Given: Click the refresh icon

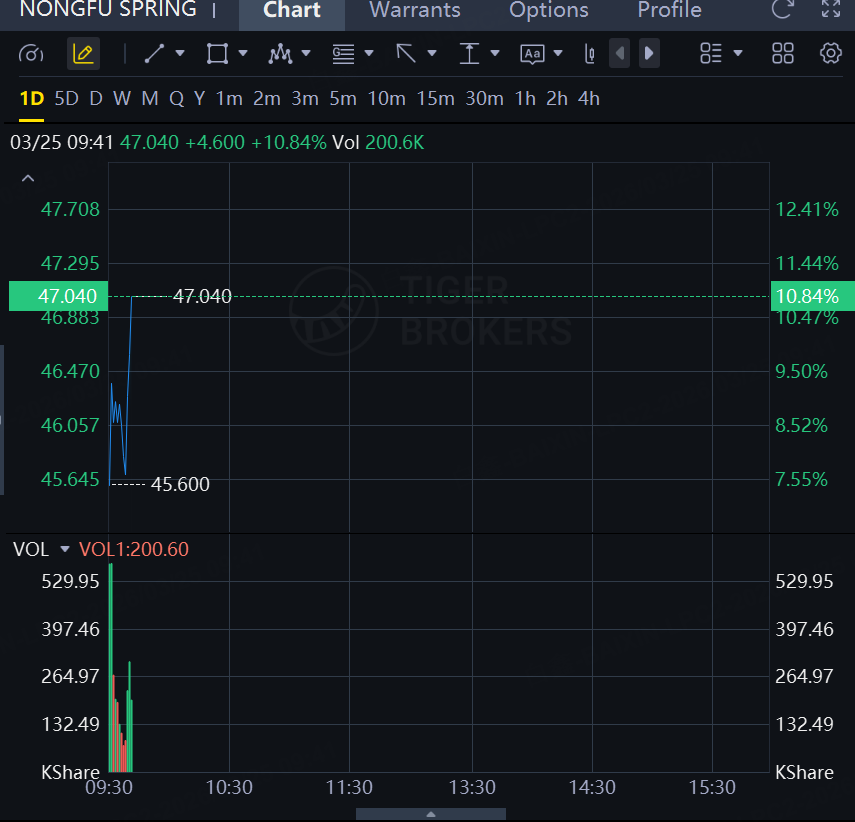Looking at the screenshot, I should [783, 10].
